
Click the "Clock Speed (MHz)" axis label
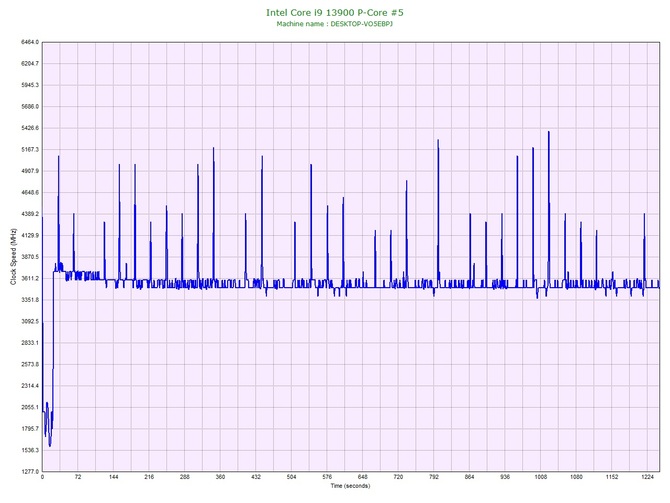[13, 257]
